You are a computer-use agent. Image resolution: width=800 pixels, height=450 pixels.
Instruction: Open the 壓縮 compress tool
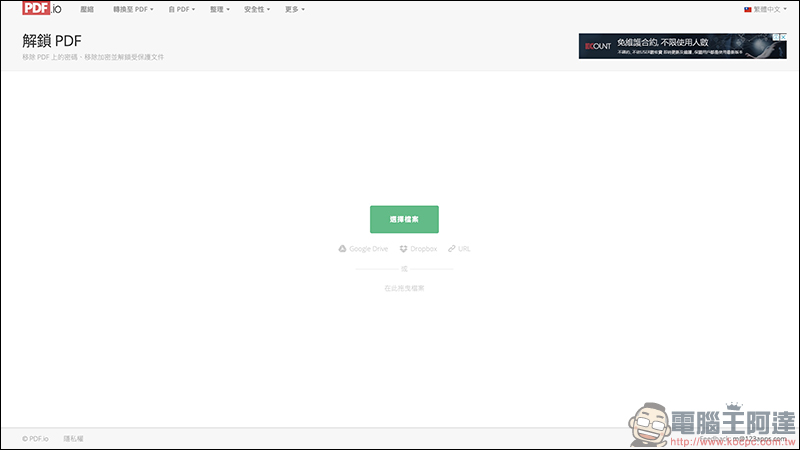point(87,9)
